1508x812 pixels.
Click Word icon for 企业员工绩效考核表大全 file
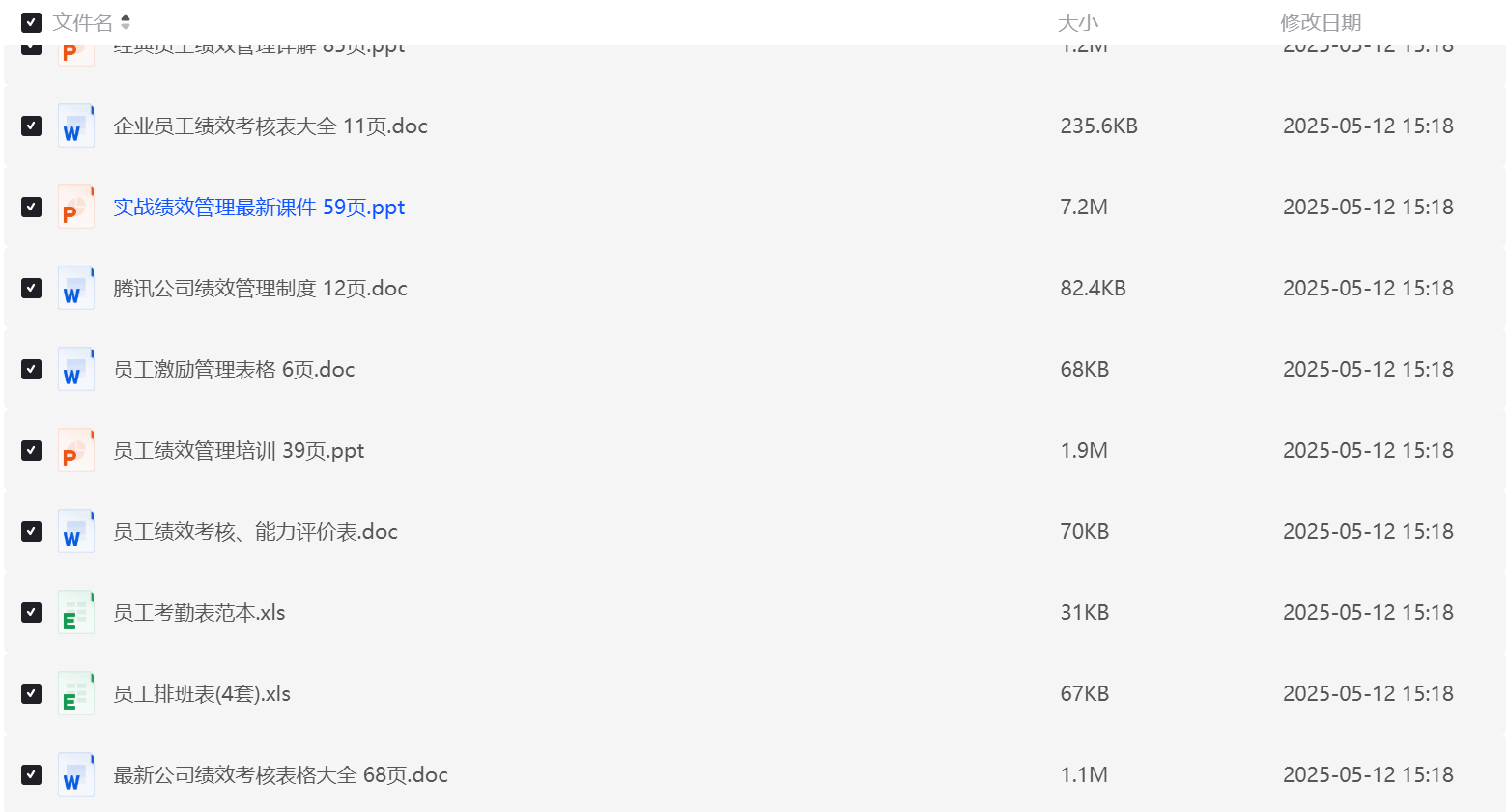click(x=75, y=126)
